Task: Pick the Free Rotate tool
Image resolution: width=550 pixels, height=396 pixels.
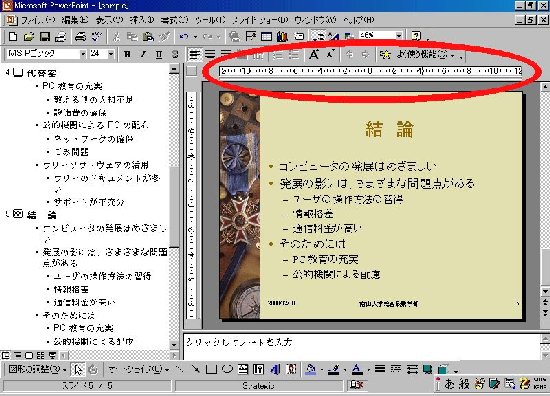Action: [x=93, y=369]
